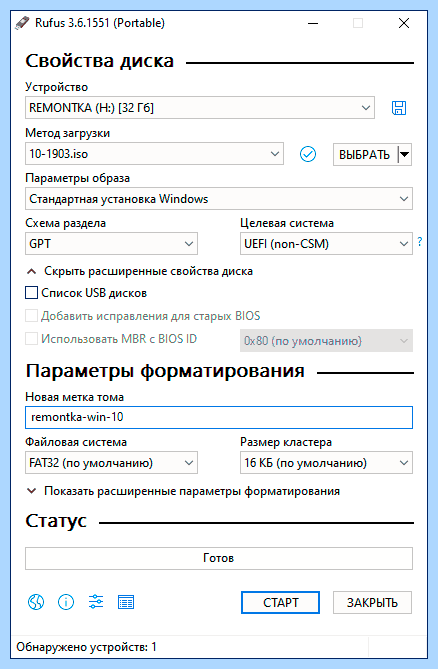Open the 0x80 BIOS ID dropdown
Screen dimensions: 438x669
coord(326,340)
